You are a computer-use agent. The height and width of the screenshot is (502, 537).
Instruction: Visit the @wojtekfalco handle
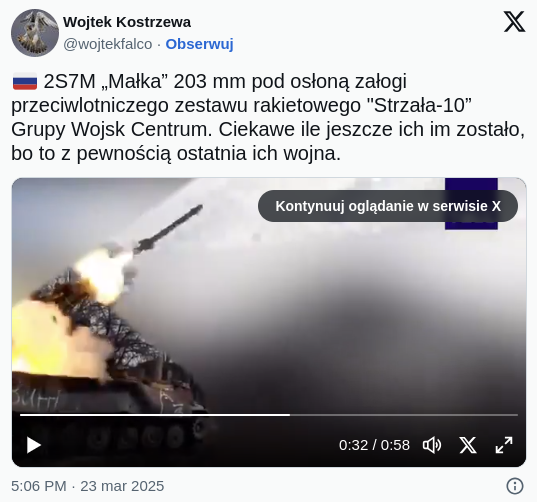pyautogui.click(x=108, y=44)
